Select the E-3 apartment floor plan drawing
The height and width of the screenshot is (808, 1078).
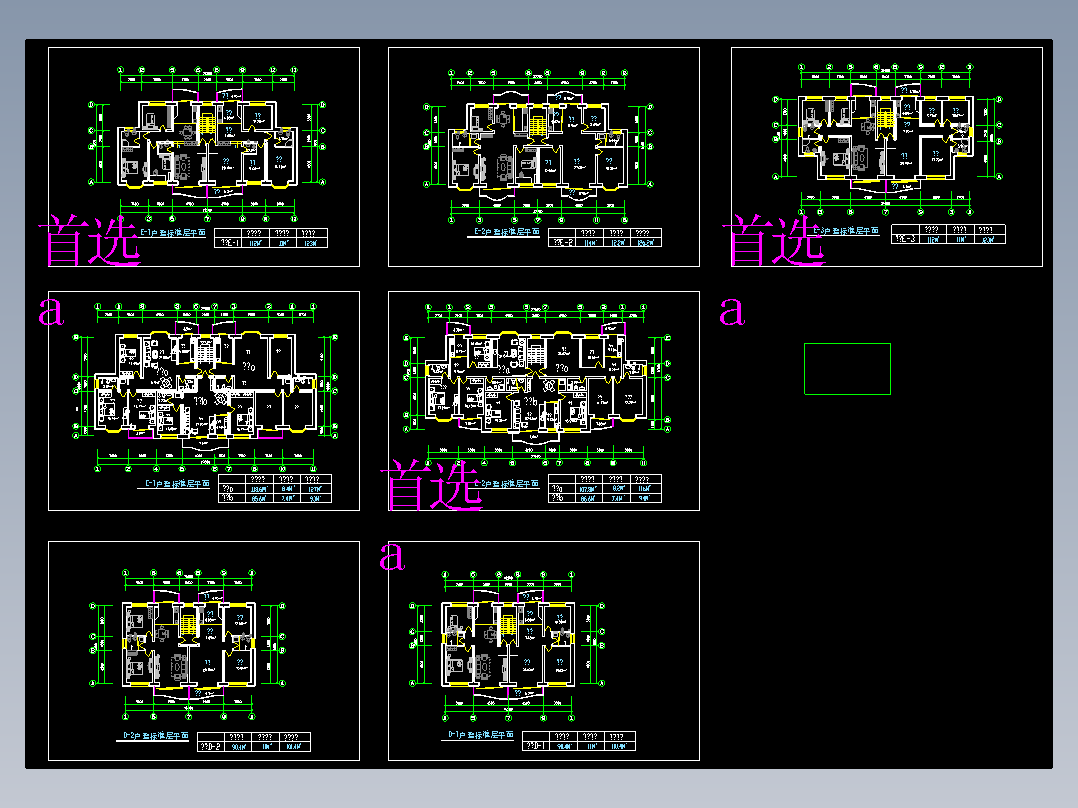(x=886, y=138)
